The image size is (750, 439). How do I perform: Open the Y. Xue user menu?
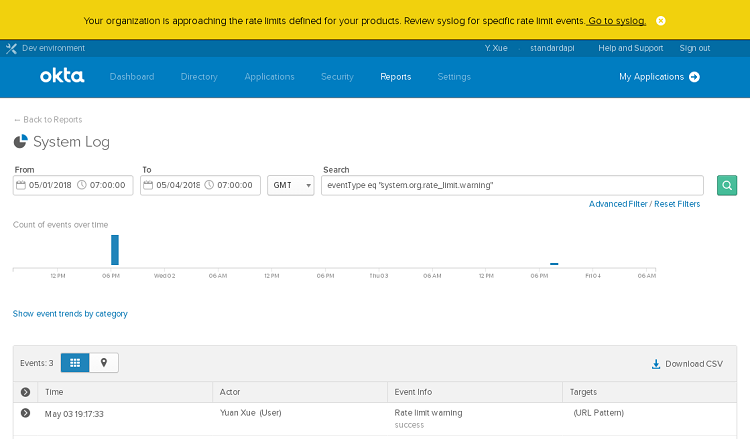(x=496, y=48)
